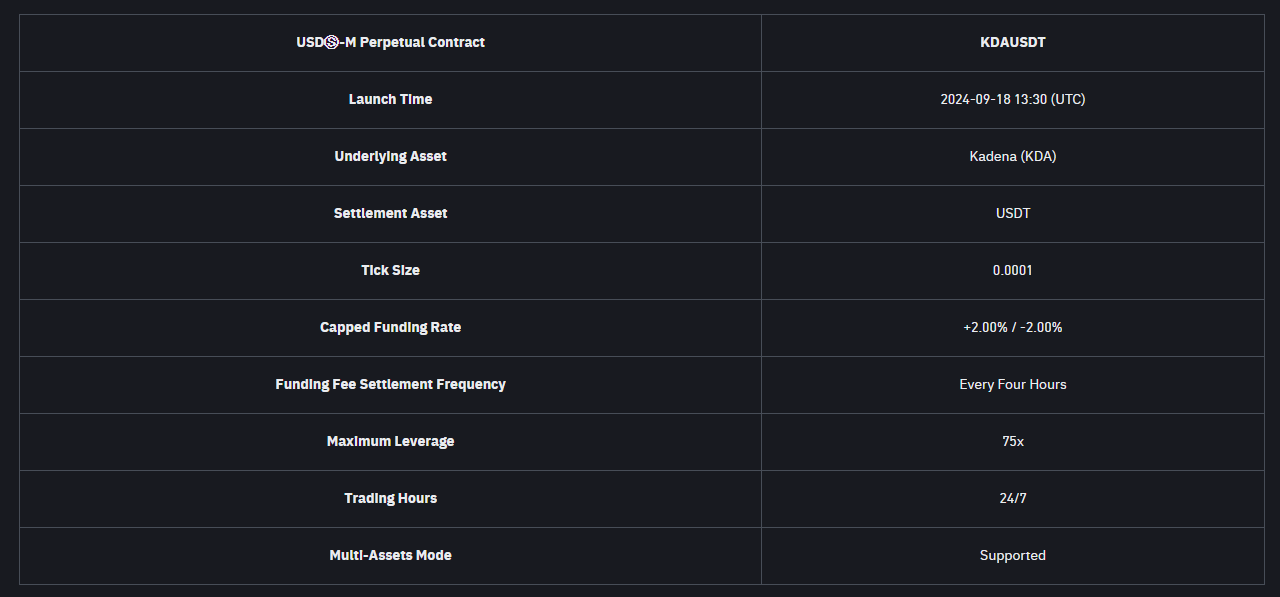
Task: Select the Supported value cell
Action: coord(1012,556)
